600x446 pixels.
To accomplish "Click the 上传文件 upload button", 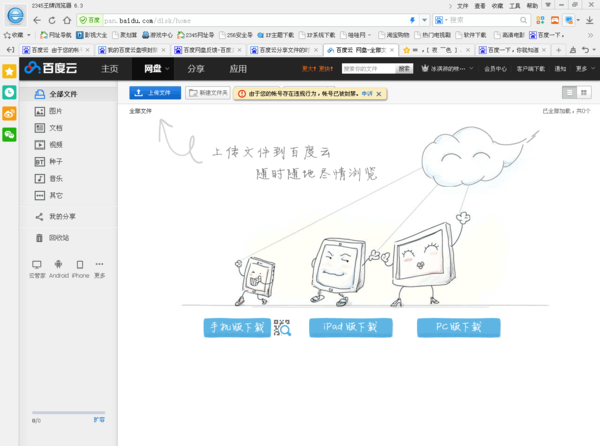I will [x=155, y=93].
